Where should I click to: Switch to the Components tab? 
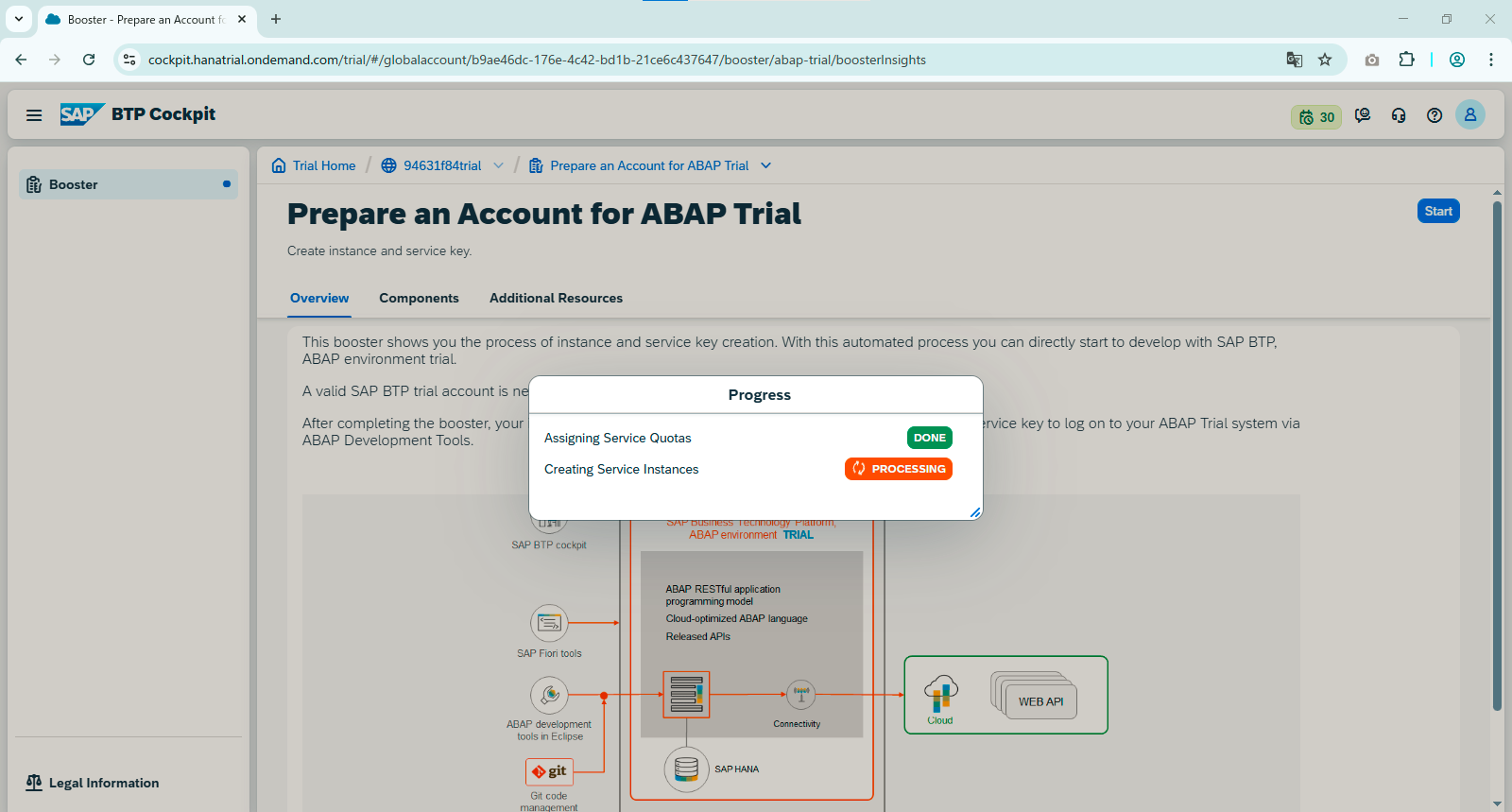419,298
